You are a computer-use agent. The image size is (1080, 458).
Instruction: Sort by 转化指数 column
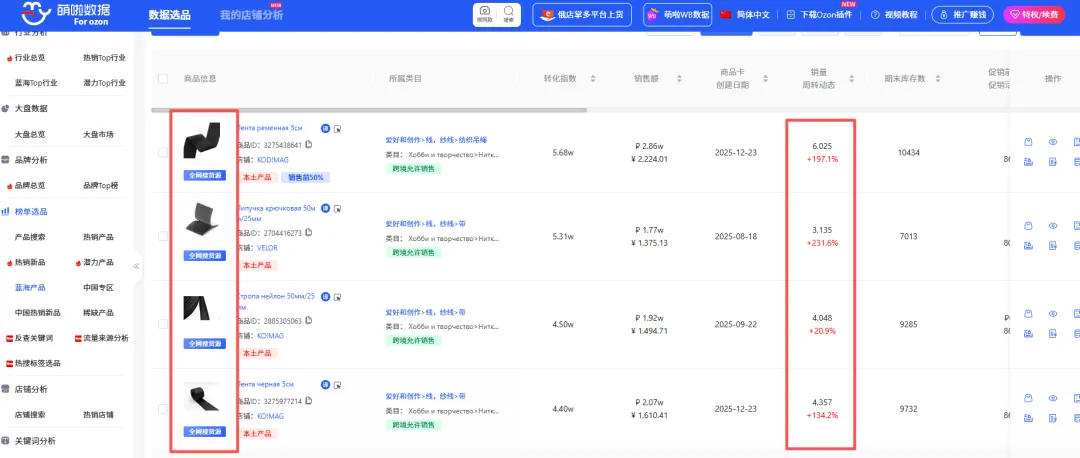pos(593,79)
